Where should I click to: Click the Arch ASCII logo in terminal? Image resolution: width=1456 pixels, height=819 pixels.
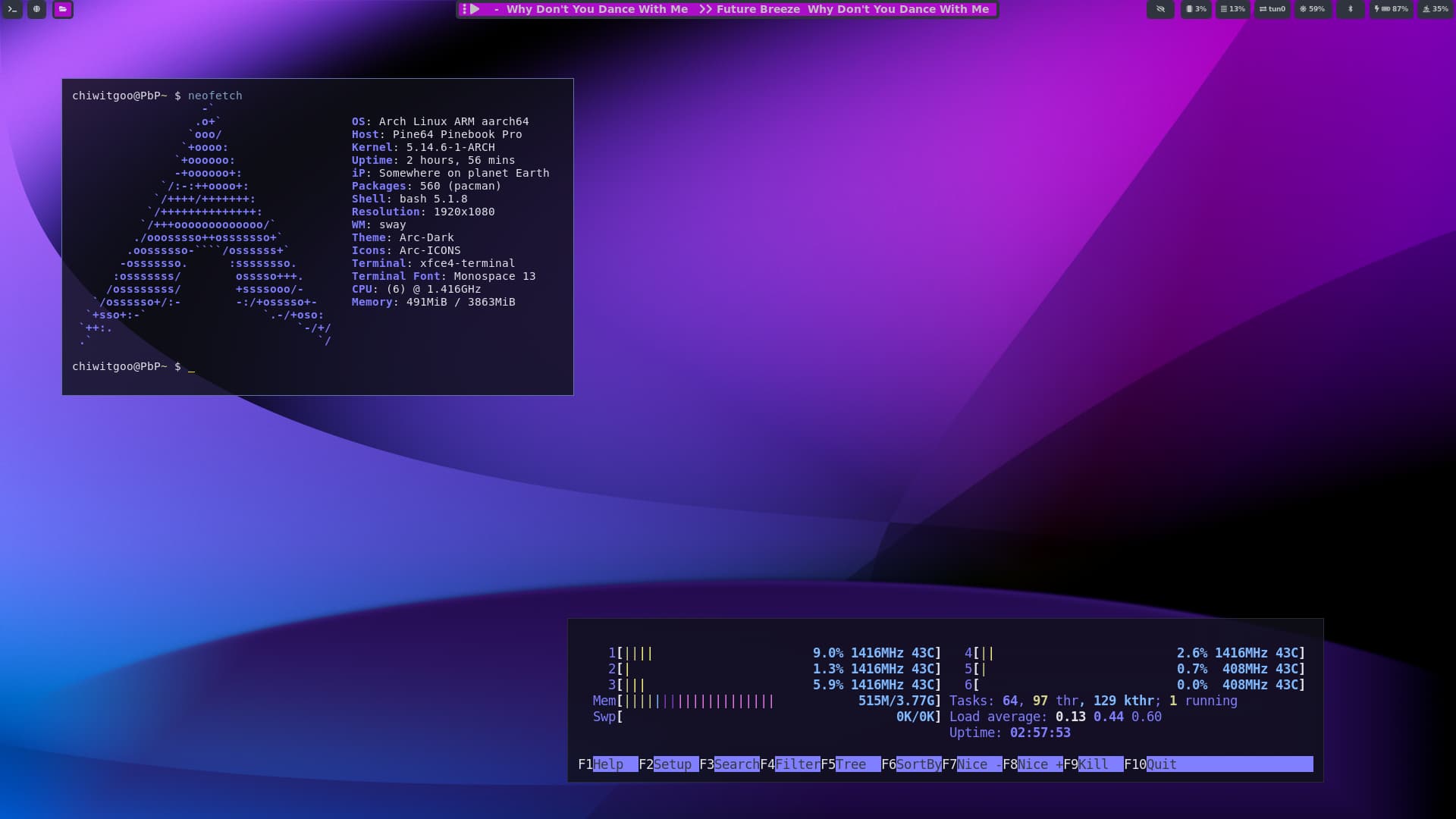coord(206,225)
